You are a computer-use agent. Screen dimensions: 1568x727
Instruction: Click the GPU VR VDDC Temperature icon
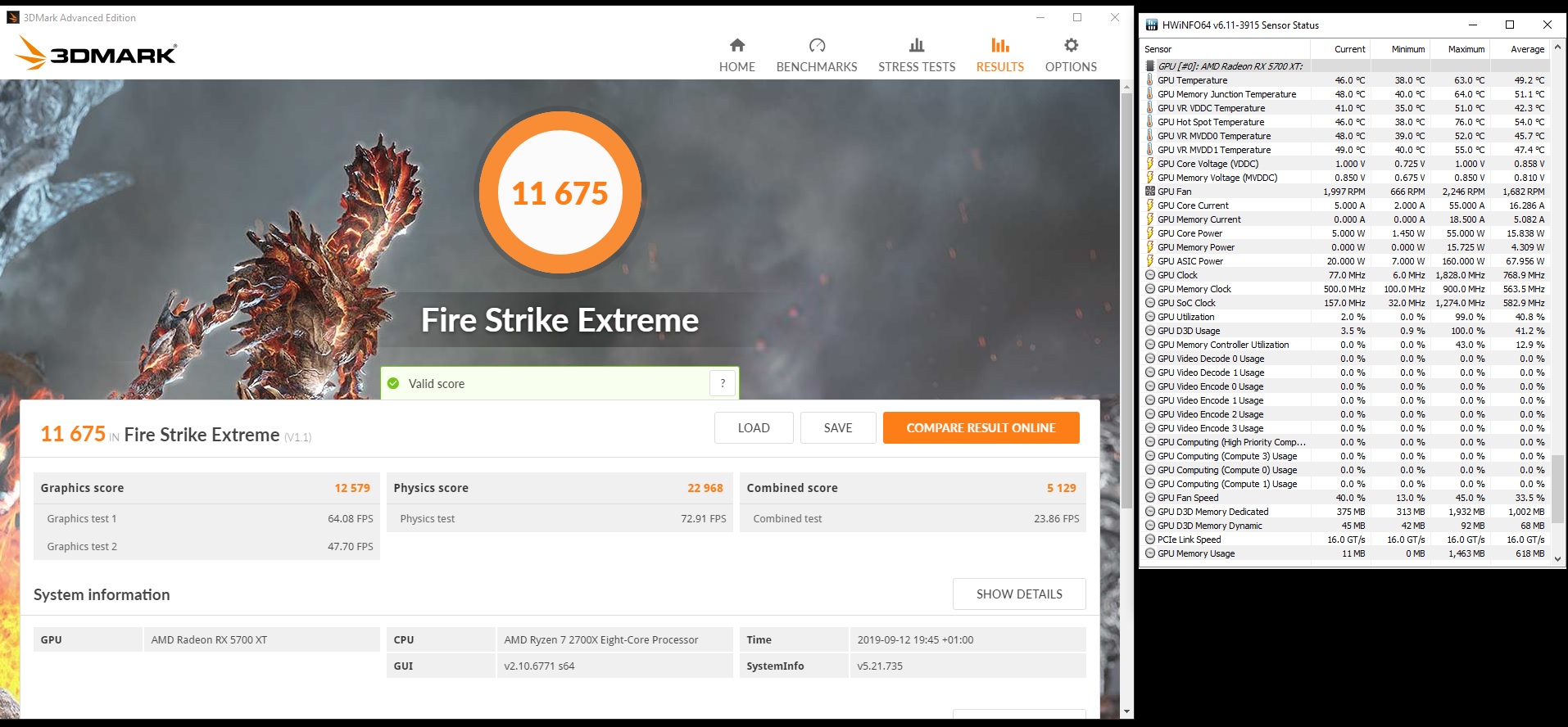1149,108
